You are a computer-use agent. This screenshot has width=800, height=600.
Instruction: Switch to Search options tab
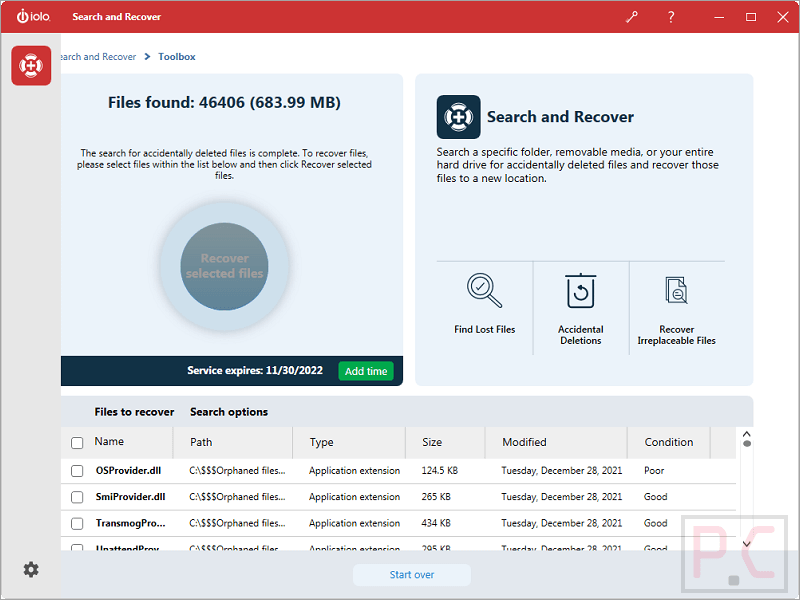[x=229, y=412]
